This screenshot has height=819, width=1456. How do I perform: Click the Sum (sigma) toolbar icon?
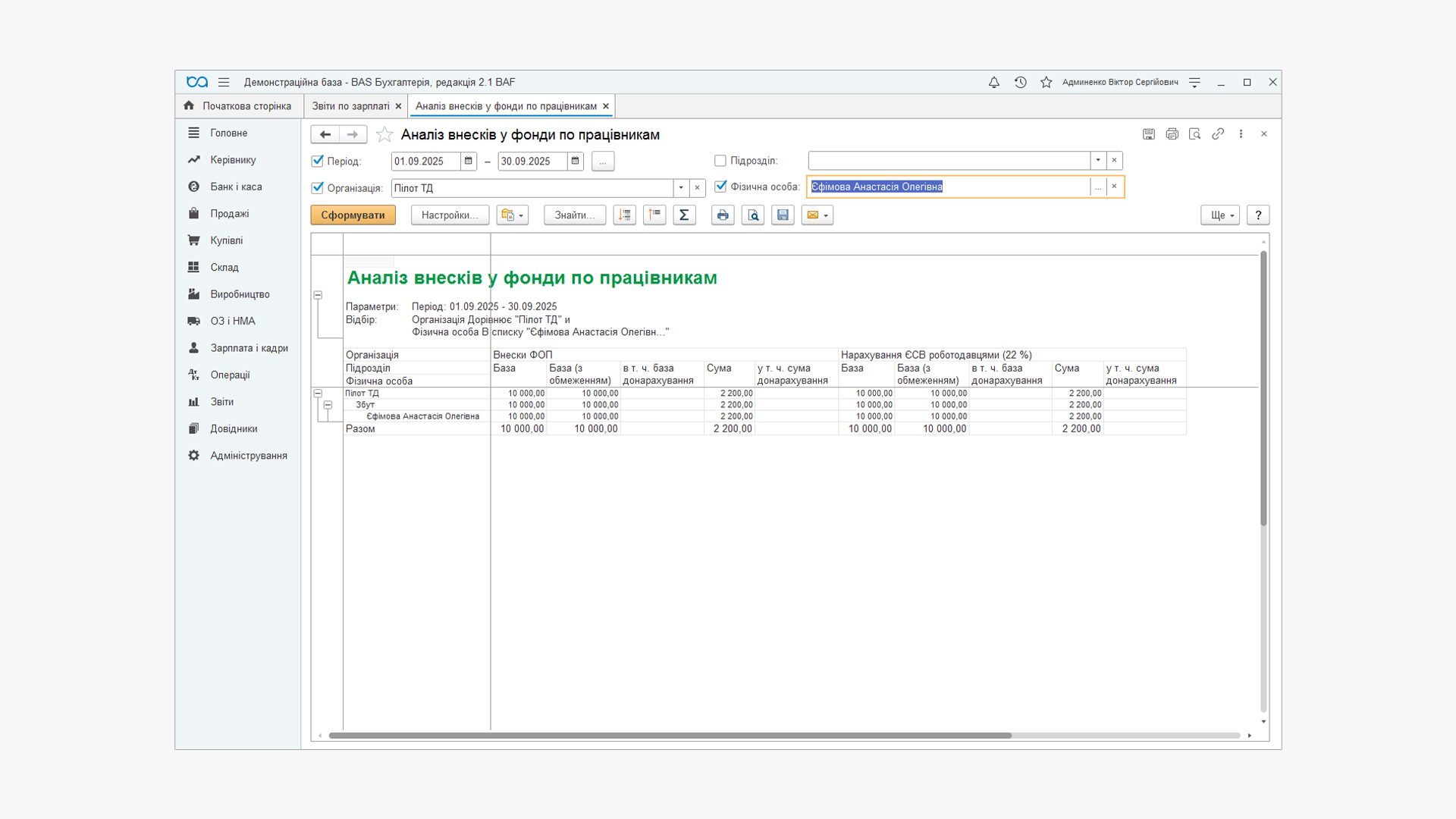click(x=684, y=215)
